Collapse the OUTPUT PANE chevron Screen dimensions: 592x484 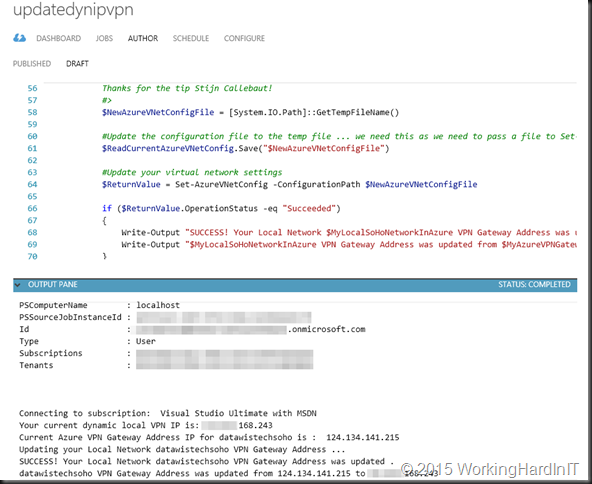pos(18,284)
